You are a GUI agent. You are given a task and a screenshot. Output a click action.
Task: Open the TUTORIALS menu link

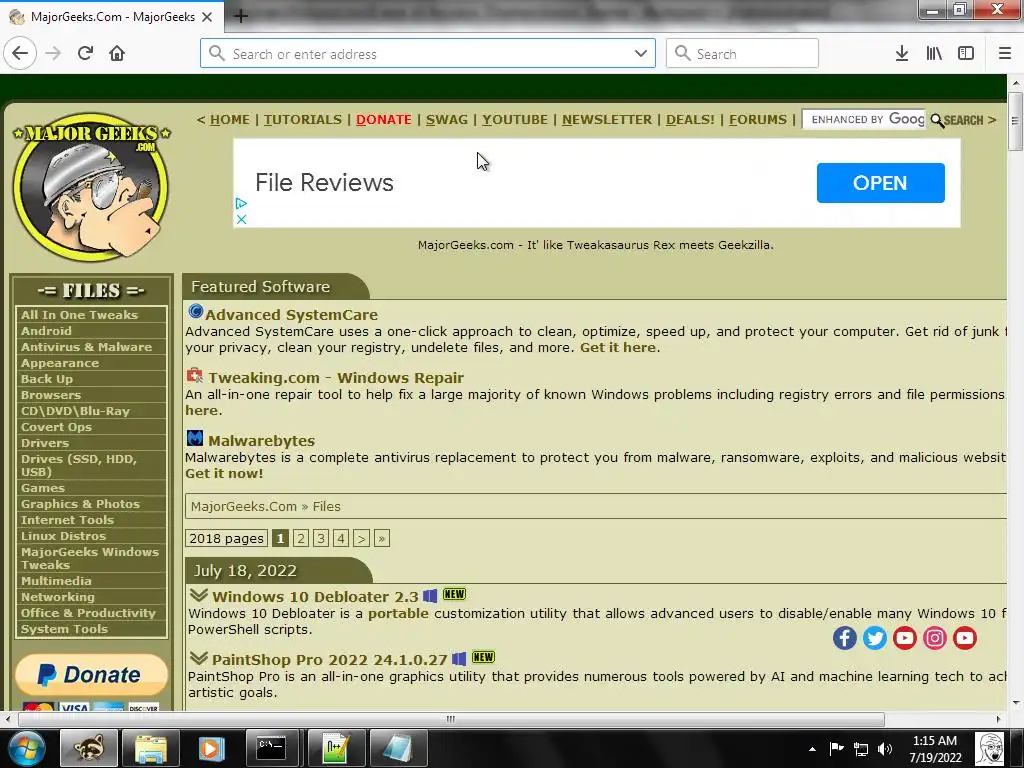tap(303, 120)
